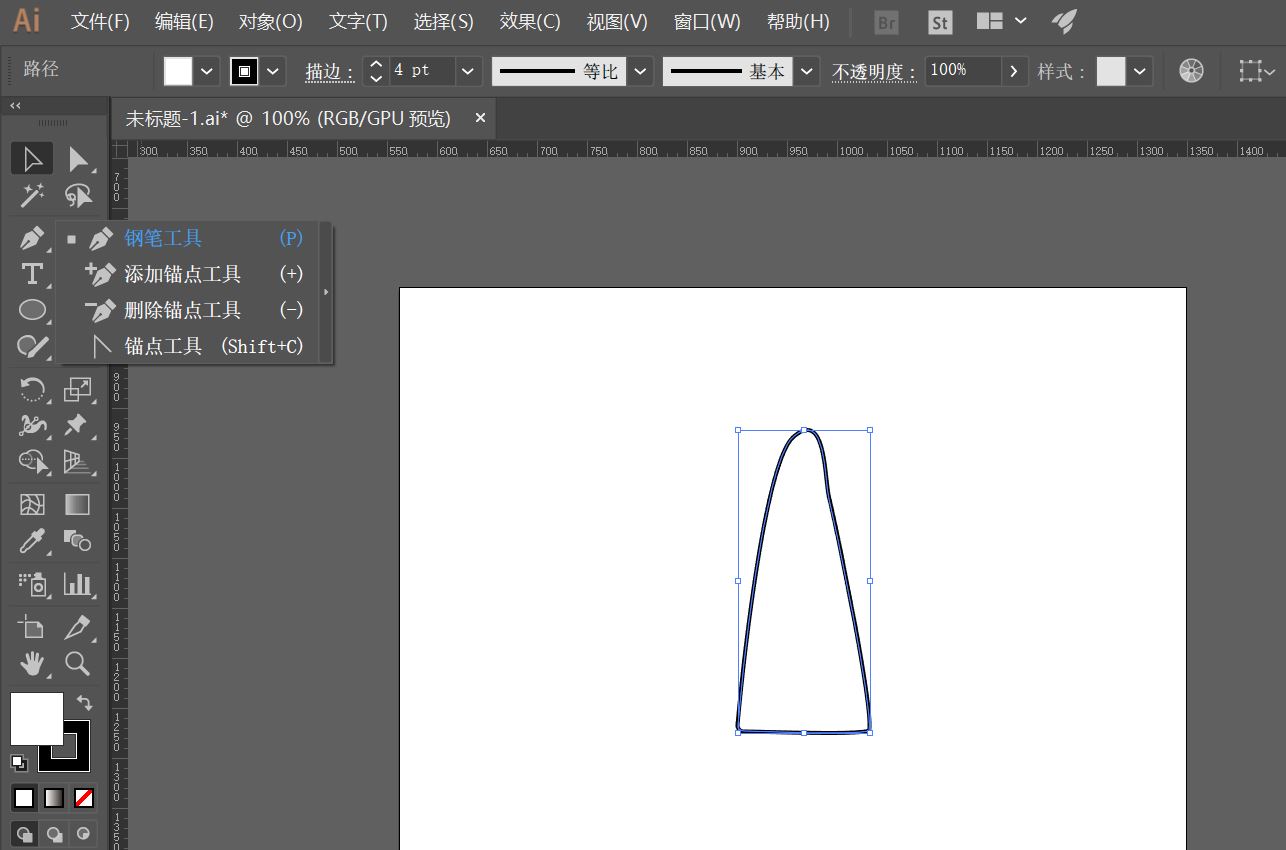This screenshot has height=850, width=1286.
Task: Set paint mode to None
Action: pos(84,798)
